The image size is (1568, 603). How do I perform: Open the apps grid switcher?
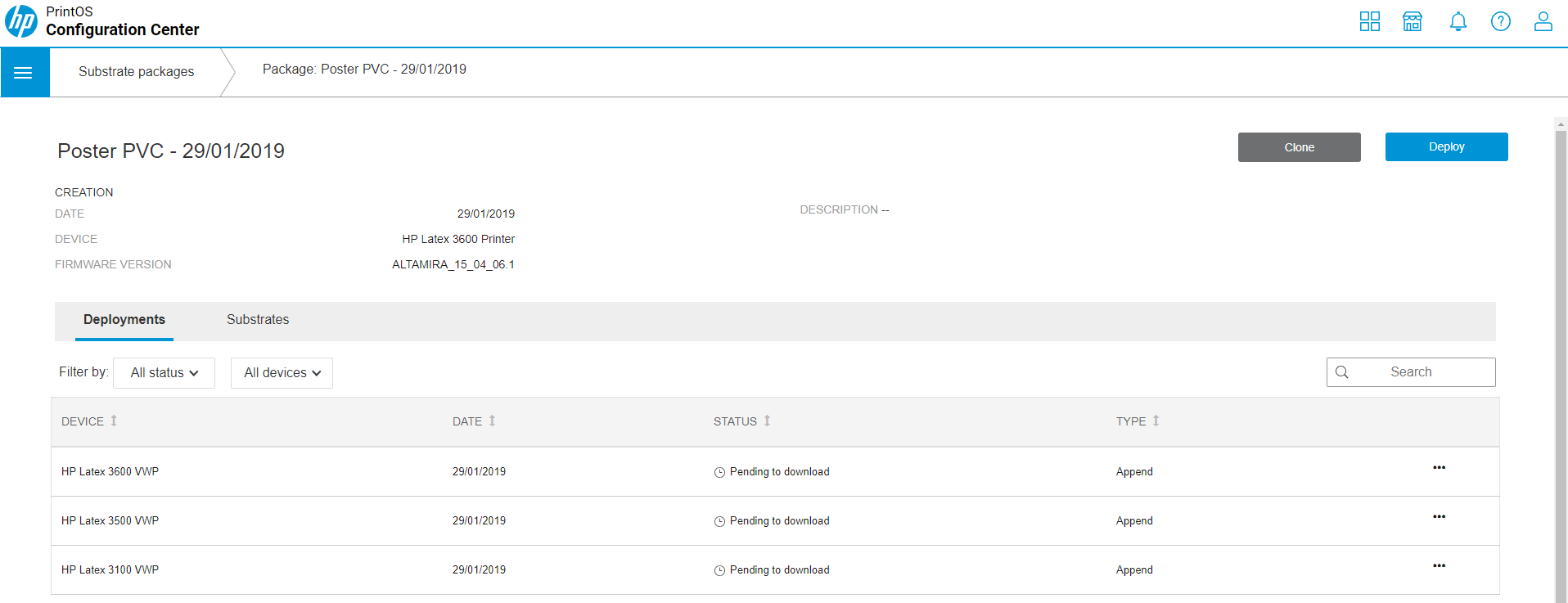pyautogui.click(x=1370, y=21)
